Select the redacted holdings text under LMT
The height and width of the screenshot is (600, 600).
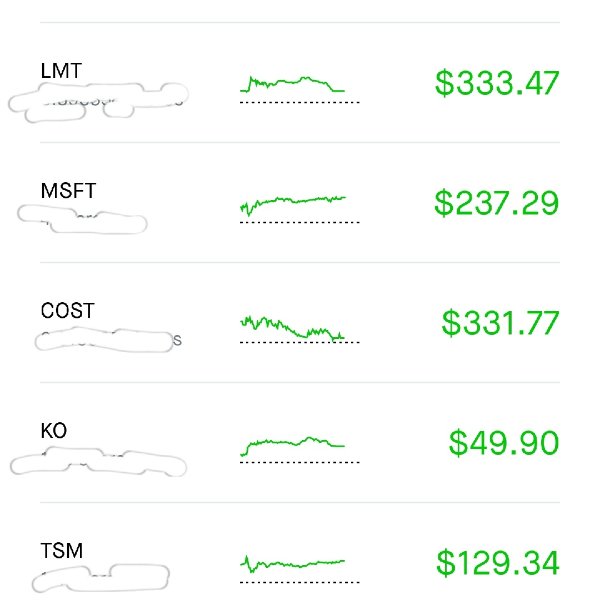98,102
